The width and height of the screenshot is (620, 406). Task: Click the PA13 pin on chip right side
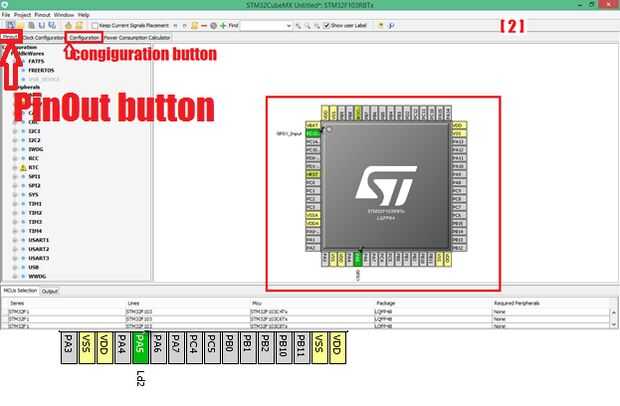point(459,142)
